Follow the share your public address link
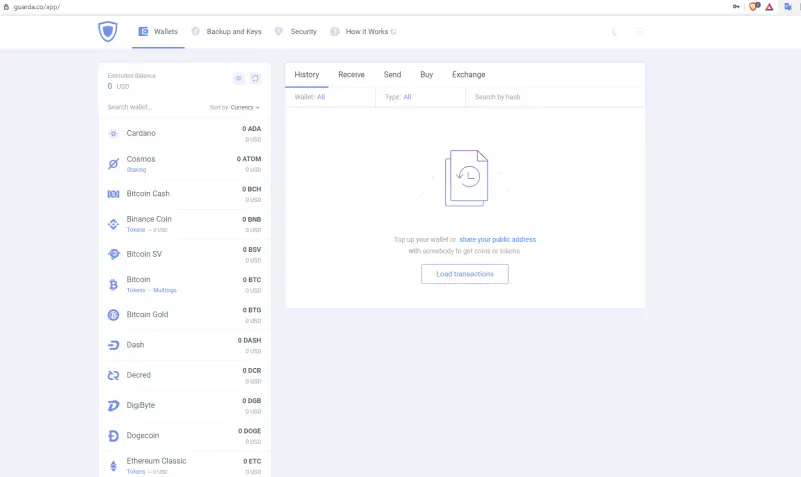 pos(498,240)
